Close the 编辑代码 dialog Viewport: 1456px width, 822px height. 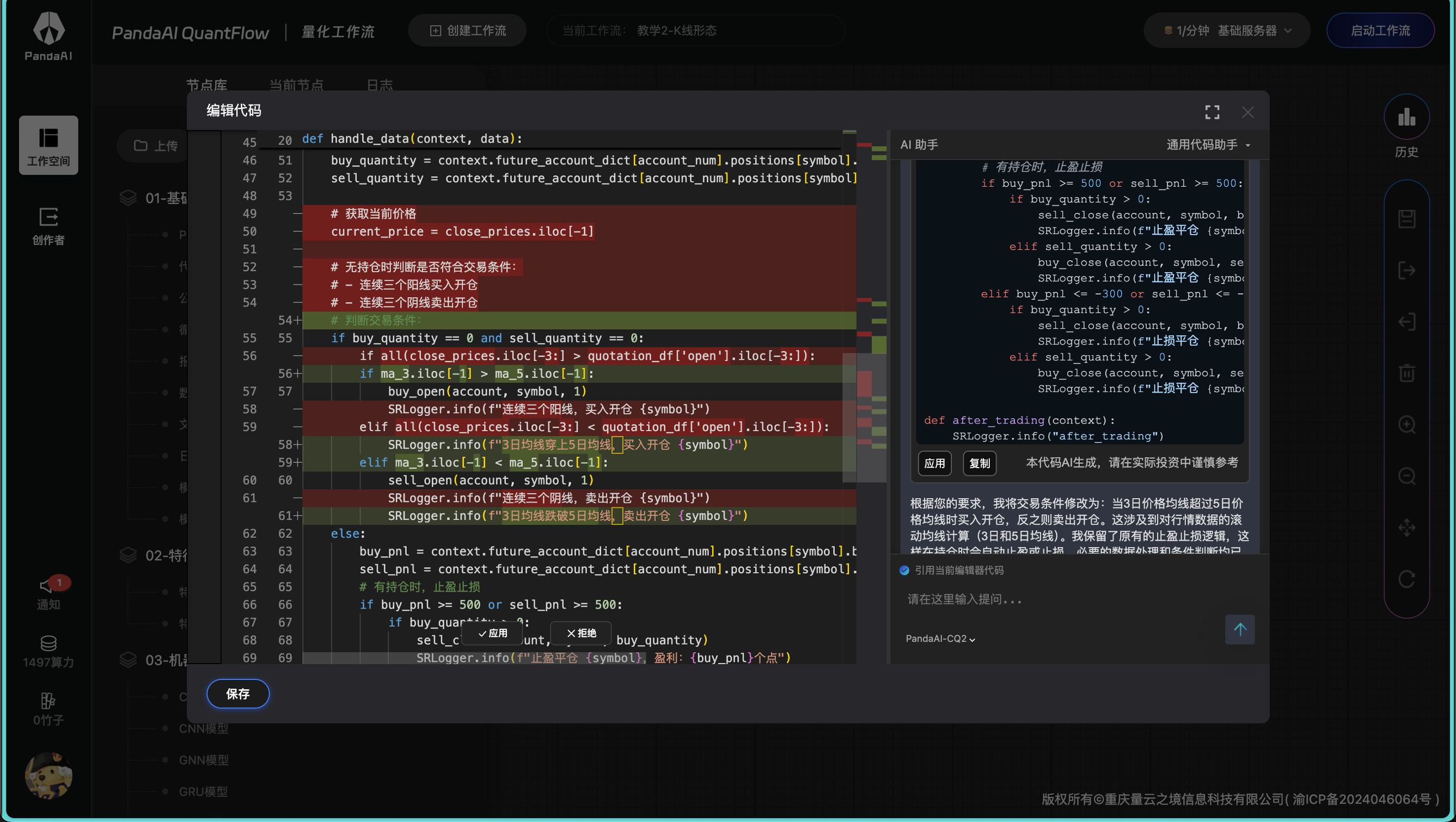1247,112
